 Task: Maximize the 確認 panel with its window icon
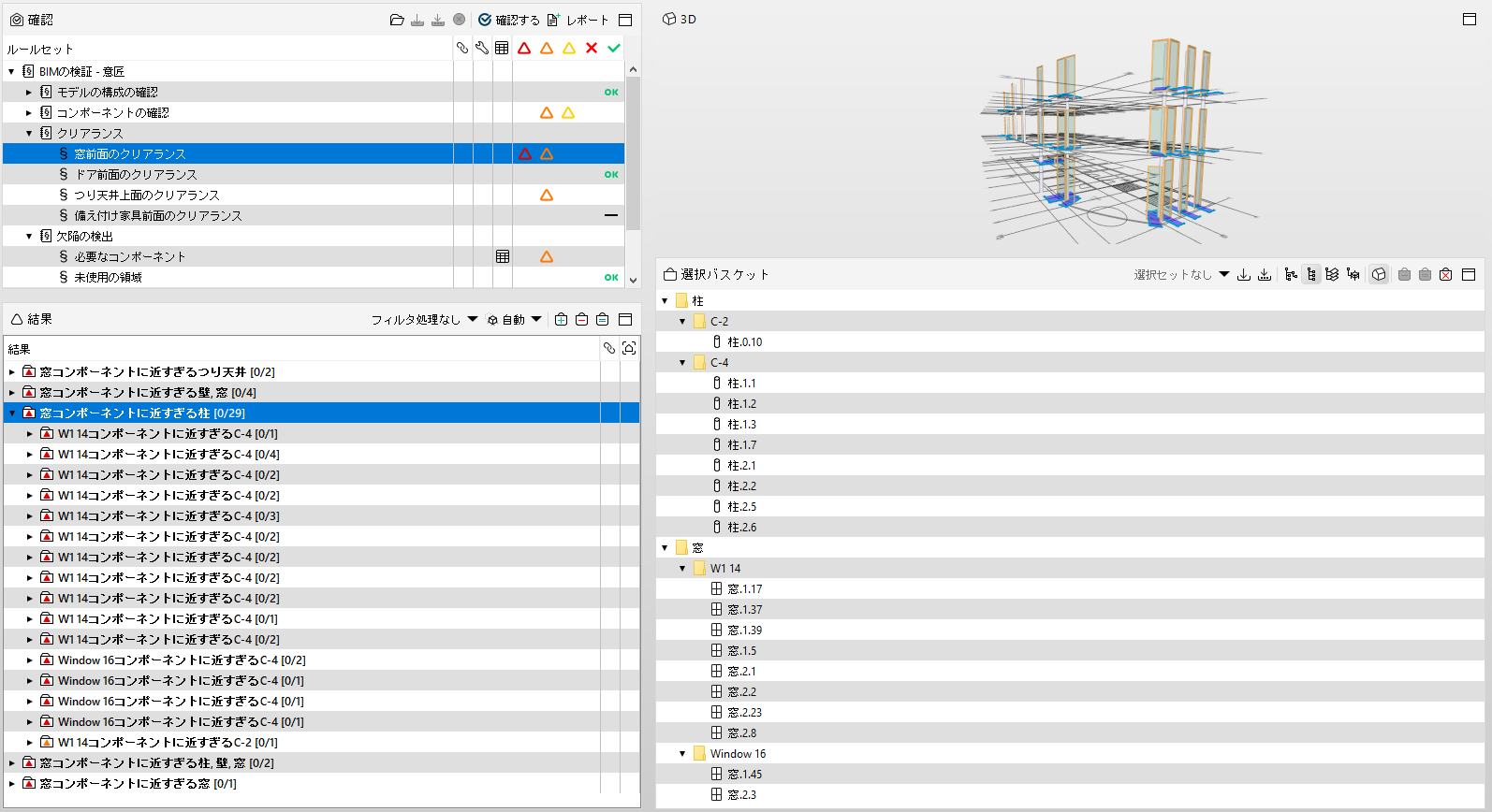pyautogui.click(x=625, y=20)
